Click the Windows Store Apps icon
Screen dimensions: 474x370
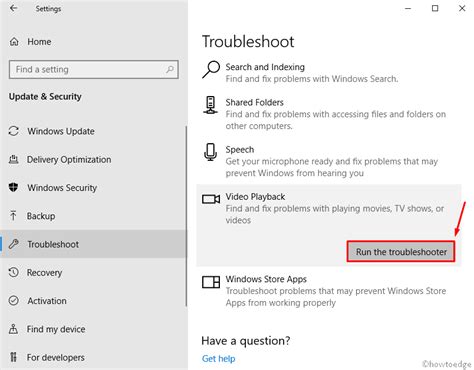pos(211,282)
